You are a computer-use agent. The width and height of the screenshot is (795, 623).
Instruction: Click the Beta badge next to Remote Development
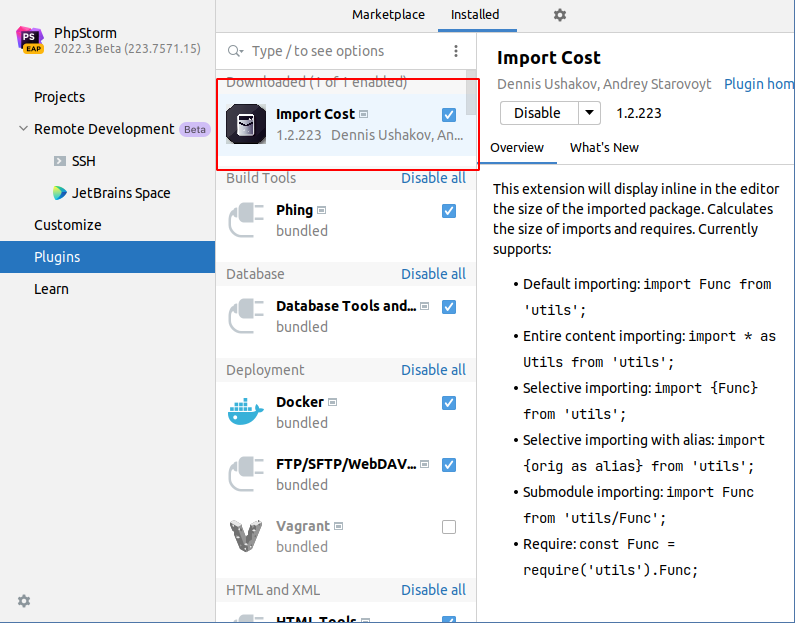(195, 130)
